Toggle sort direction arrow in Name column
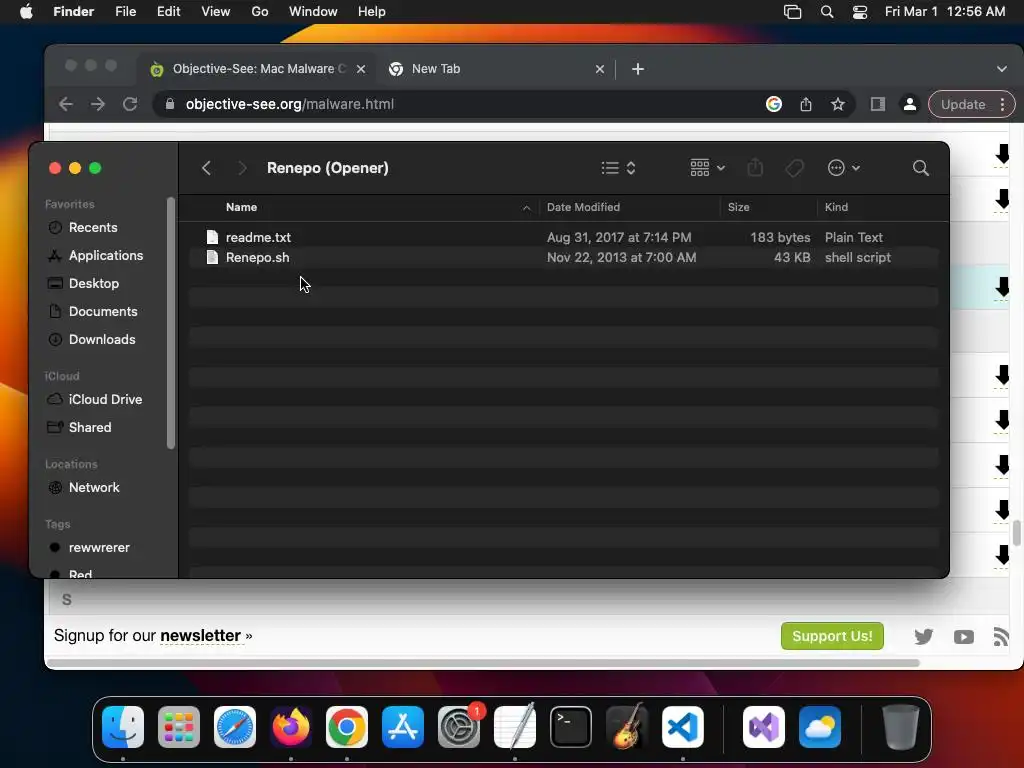The width and height of the screenshot is (1024, 768). point(526,208)
